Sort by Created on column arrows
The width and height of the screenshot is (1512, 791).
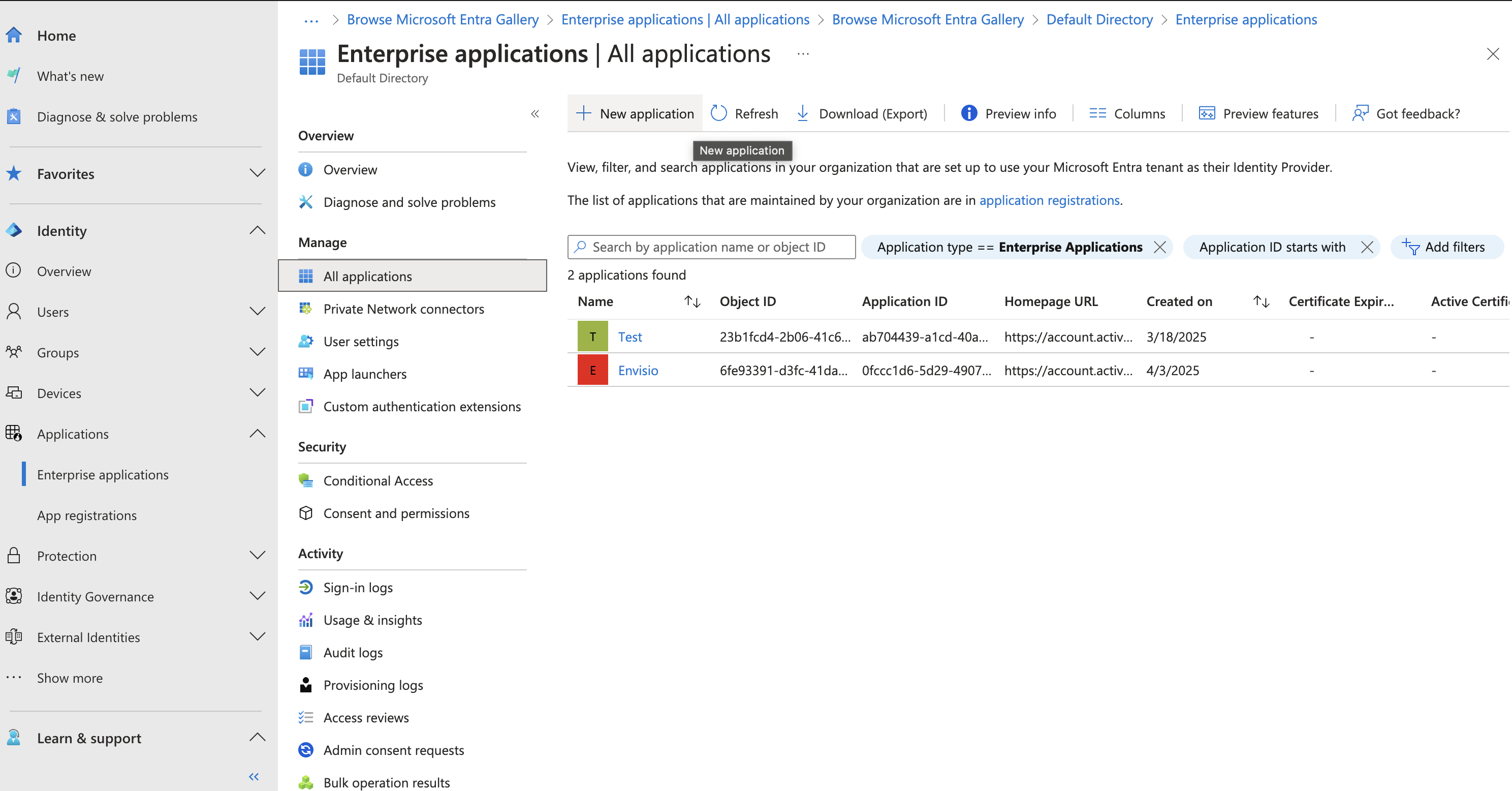pyautogui.click(x=1262, y=301)
